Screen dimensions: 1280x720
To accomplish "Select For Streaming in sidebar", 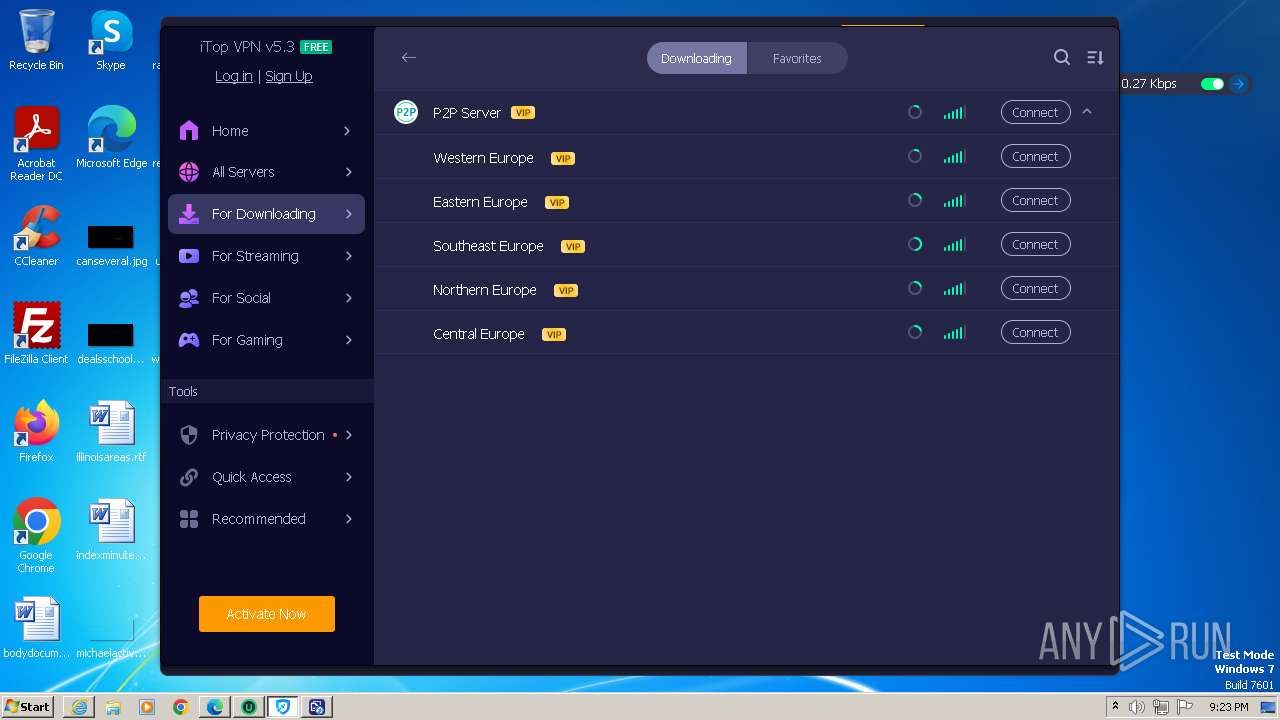I will tap(266, 256).
